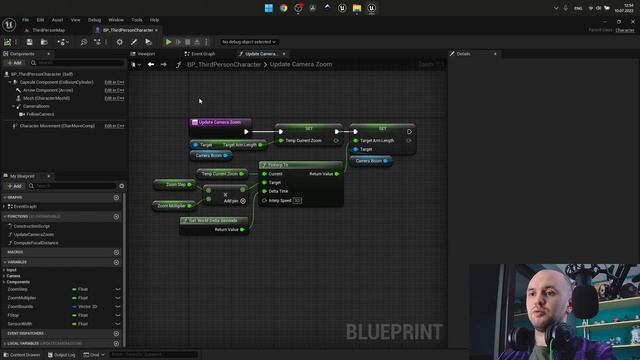Open My Blueprint view options gear
This screenshot has height=360, width=640.
pyautogui.click(x=122, y=186)
